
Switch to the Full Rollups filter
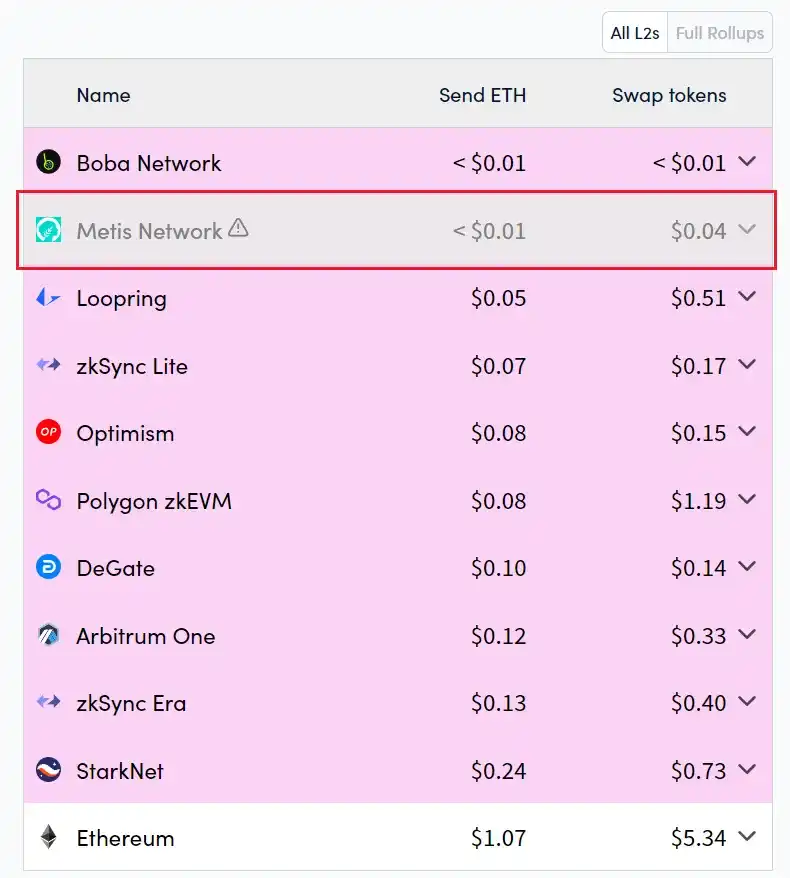point(720,33)
